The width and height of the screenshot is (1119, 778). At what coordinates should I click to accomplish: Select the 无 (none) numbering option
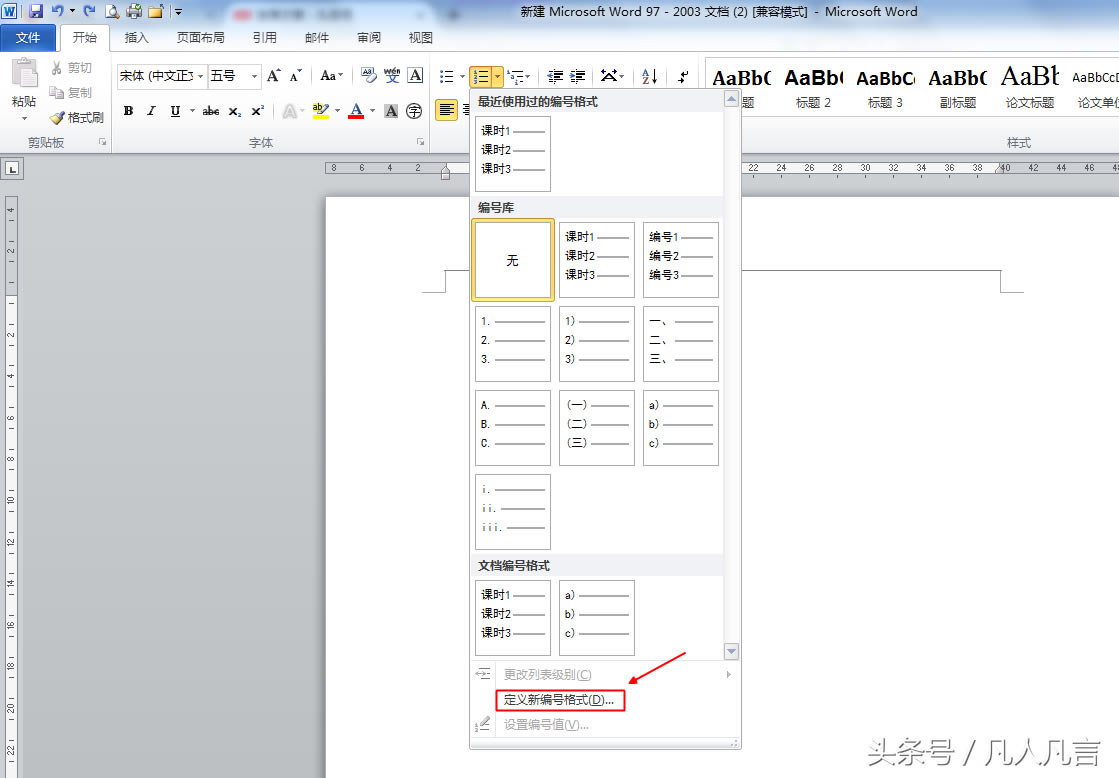[512, 260]
